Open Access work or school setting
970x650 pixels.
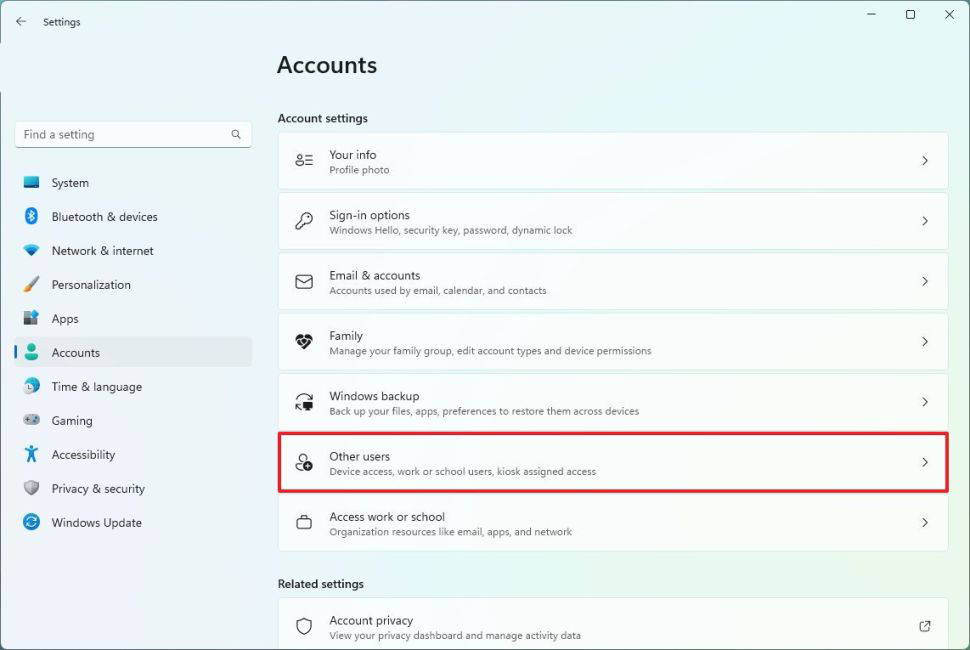[x=612, y=523]
